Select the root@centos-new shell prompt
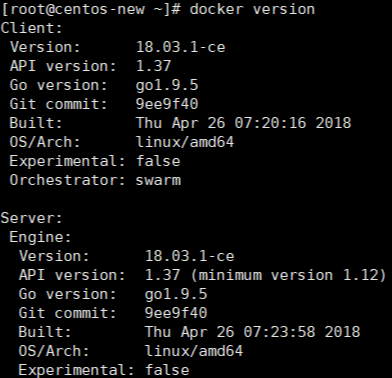 point(91,9)
